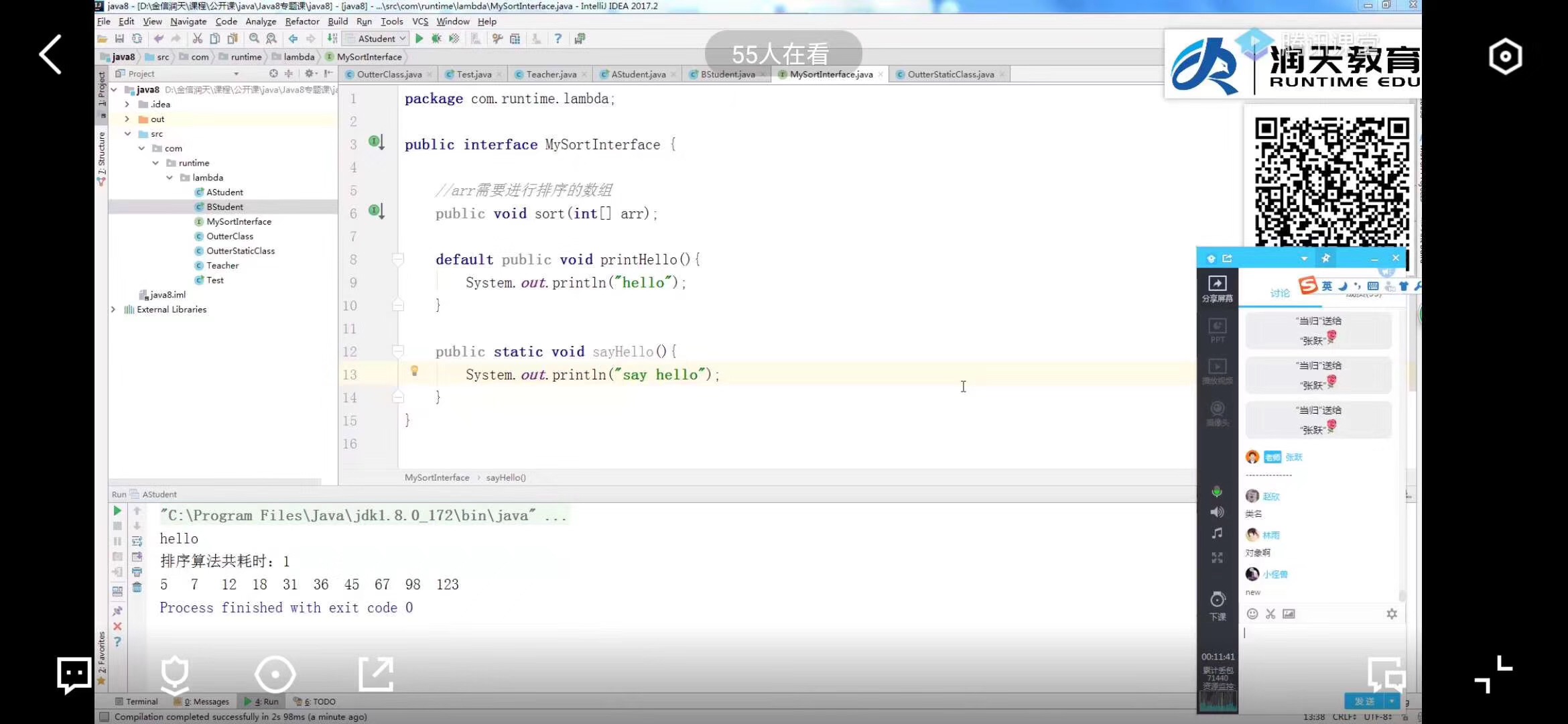Toggle the microphone in live panel
The width and height of the screenshot is (1568, 724).
point(1217,492)
